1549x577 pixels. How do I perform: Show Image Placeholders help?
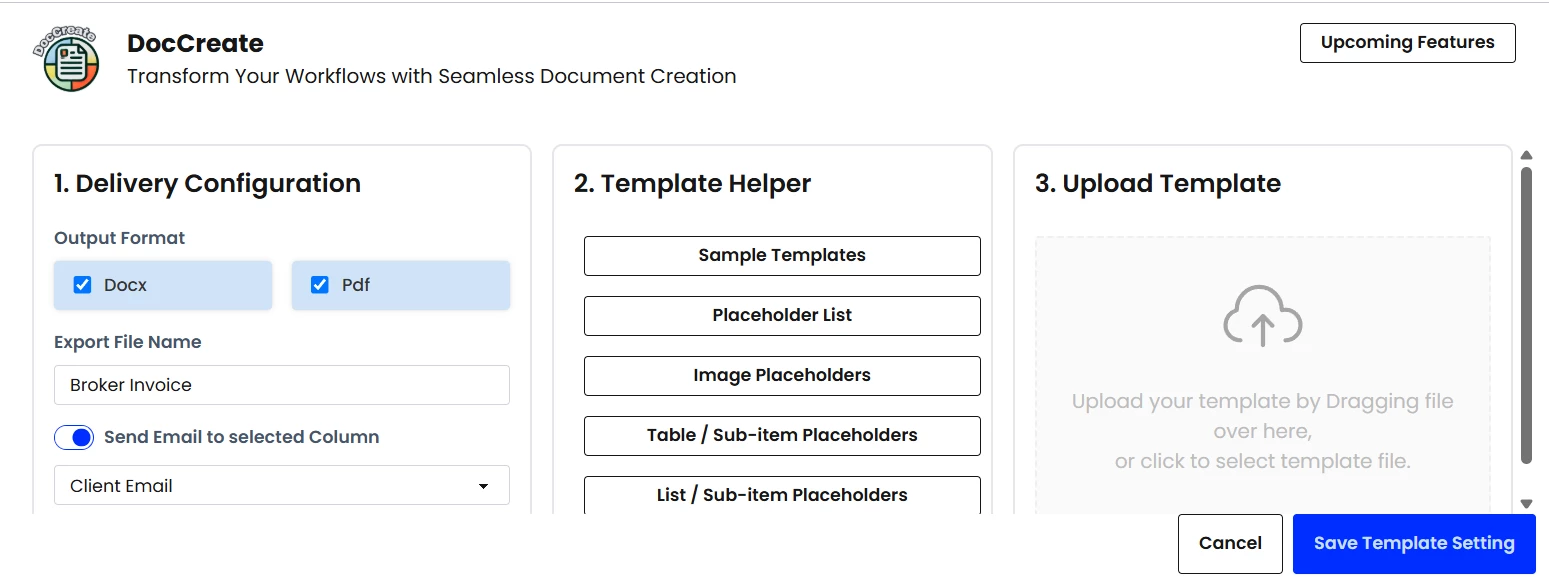coord(782,375)
